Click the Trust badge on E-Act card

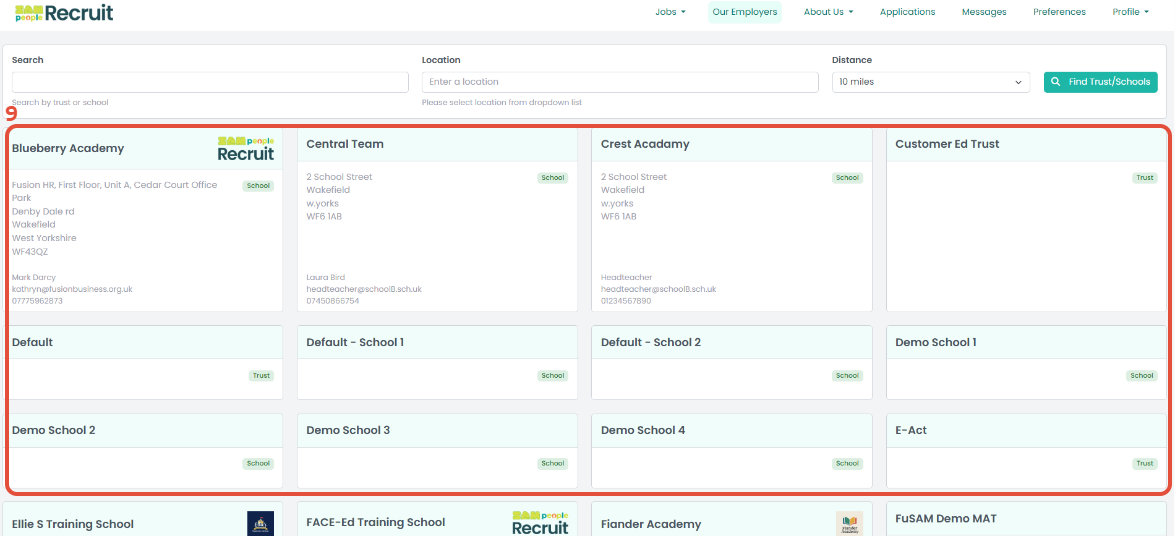click(x=1145, y=463)
